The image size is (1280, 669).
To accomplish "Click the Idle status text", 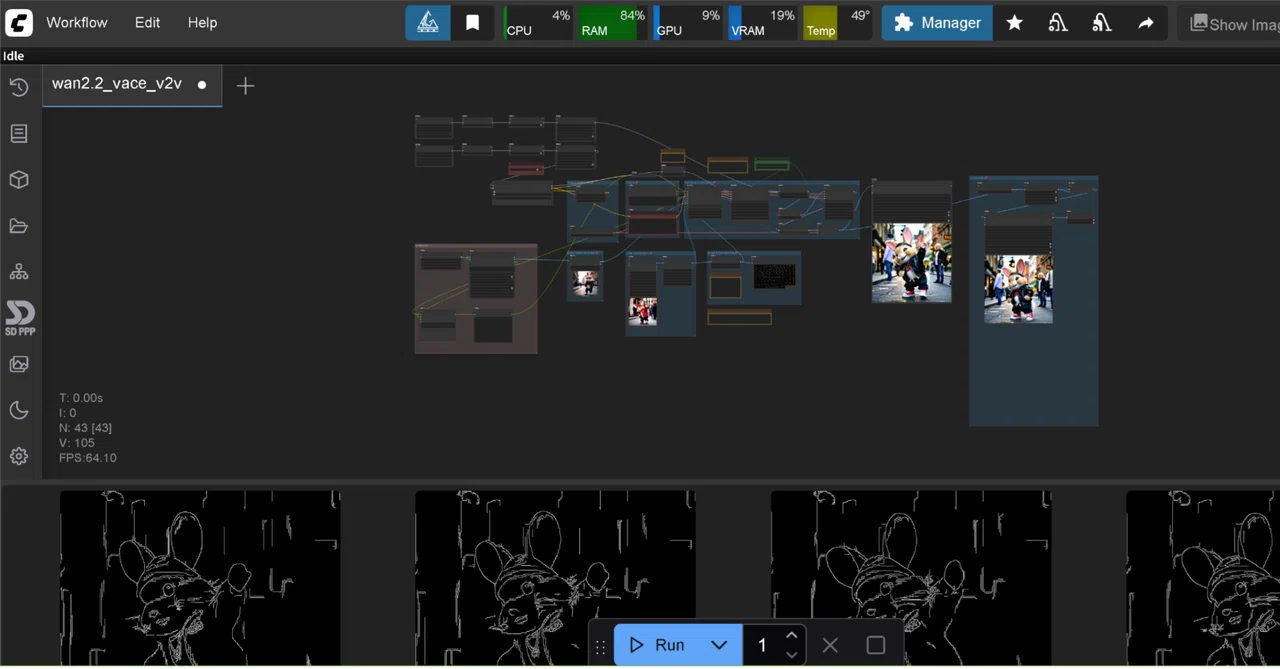I will pos(13,56).
